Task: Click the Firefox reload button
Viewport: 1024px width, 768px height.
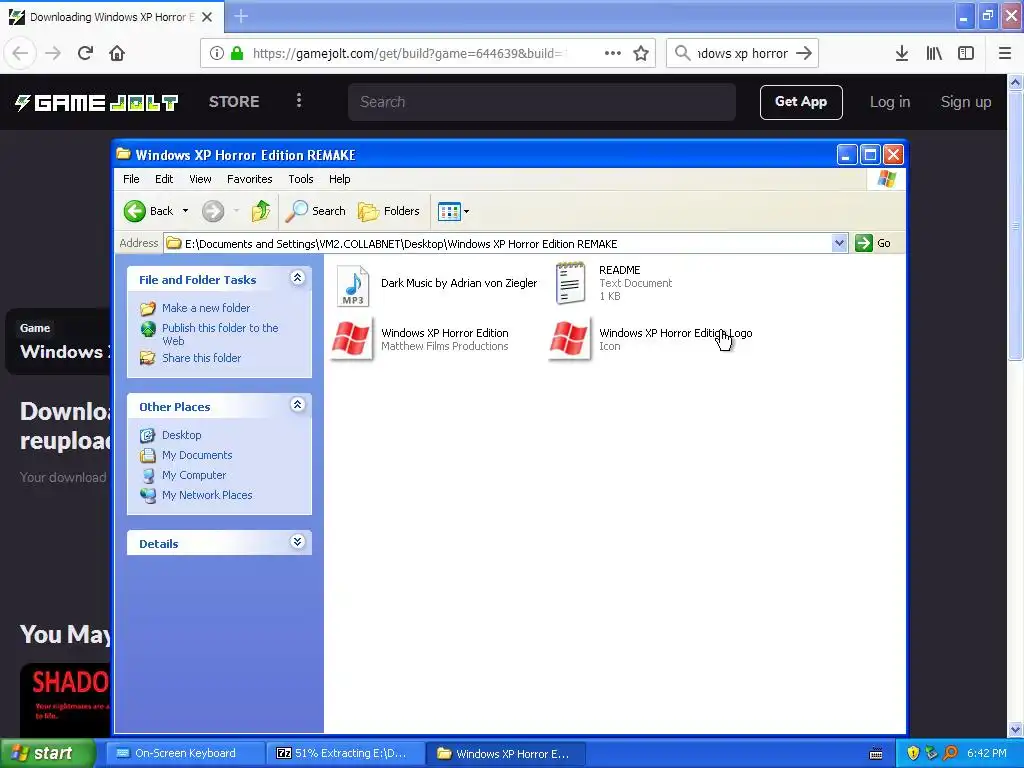Action: click(x=85, y=53)
